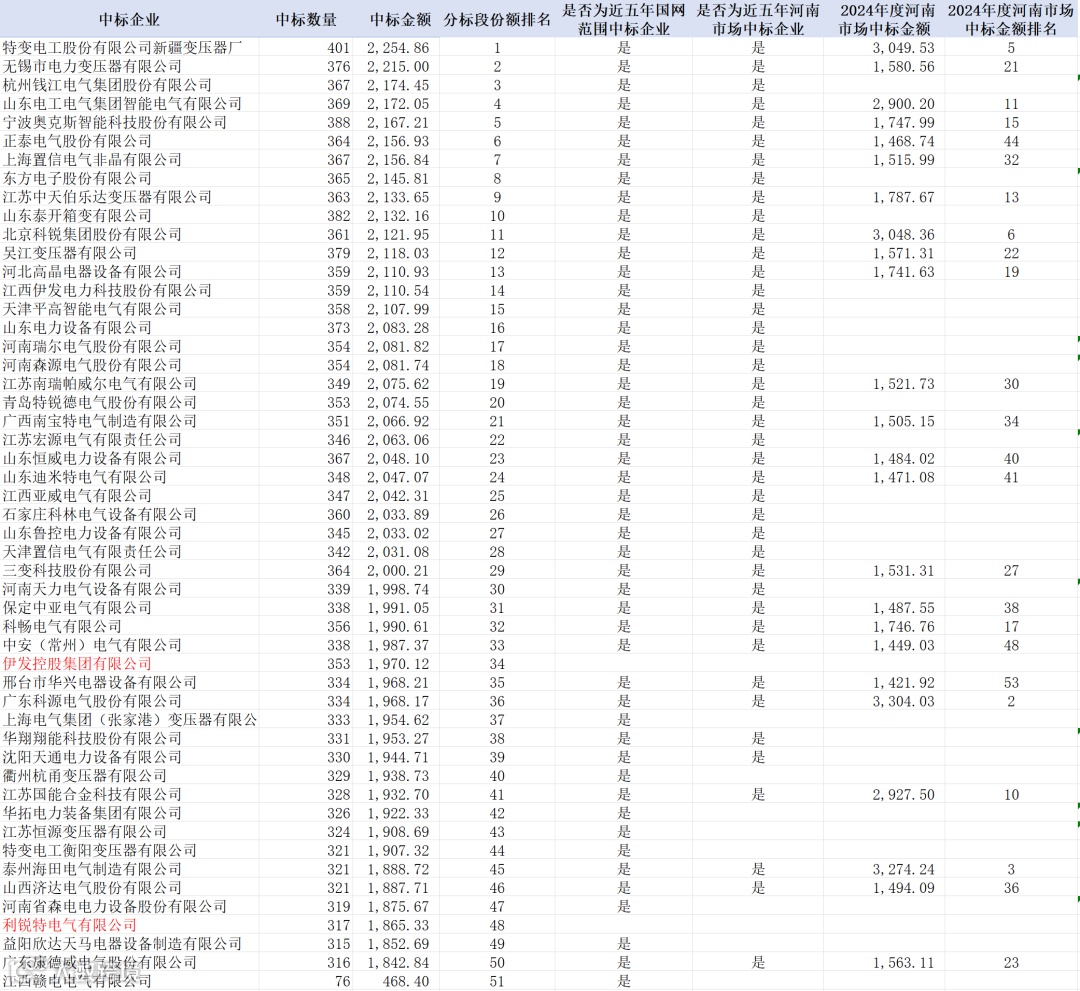Click cell 东方电子股份有限公司
Image resolution: width=1080 pixels, height=991 pixels.
76,178
